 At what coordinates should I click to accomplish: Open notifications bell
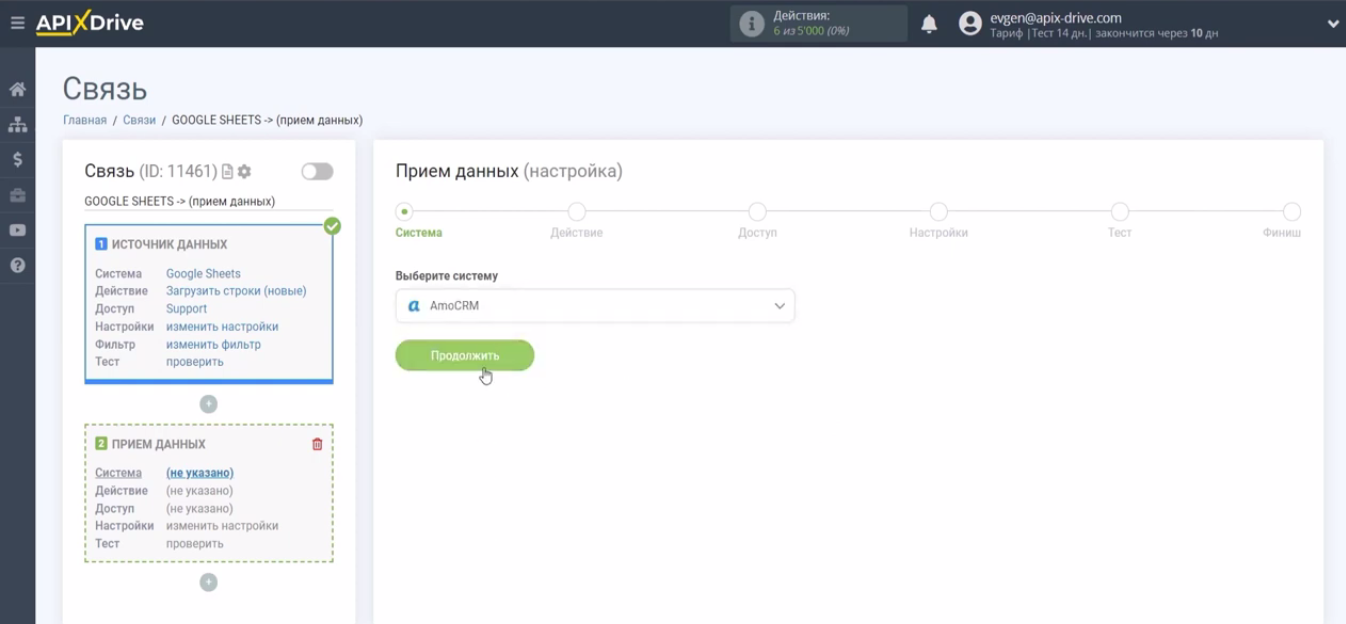[x=929, y=24]
